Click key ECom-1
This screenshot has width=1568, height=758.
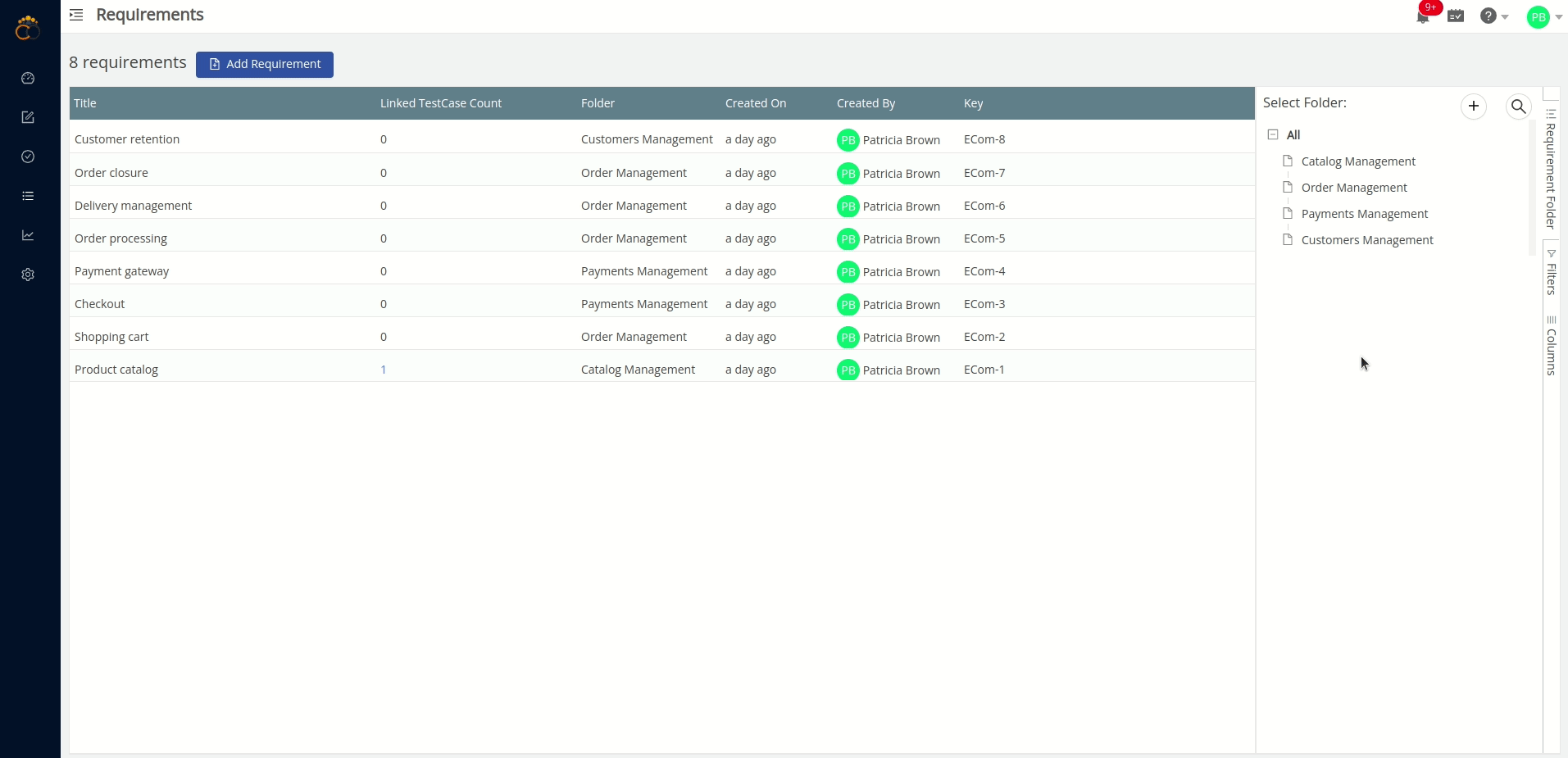coord(984,370)
